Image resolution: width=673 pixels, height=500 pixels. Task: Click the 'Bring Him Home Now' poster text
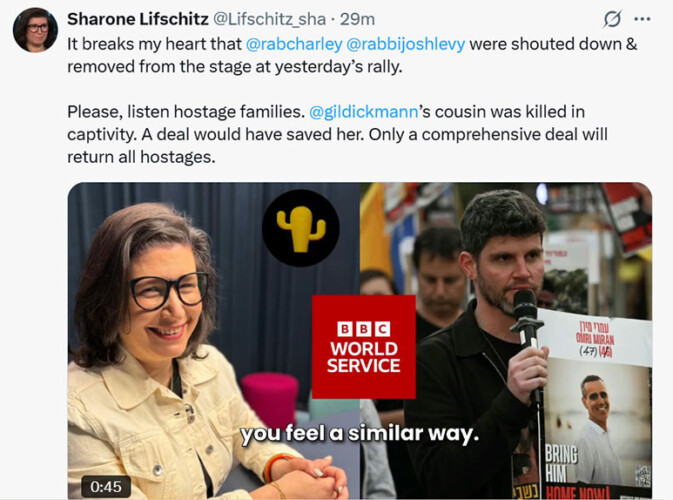coord(569,474)
